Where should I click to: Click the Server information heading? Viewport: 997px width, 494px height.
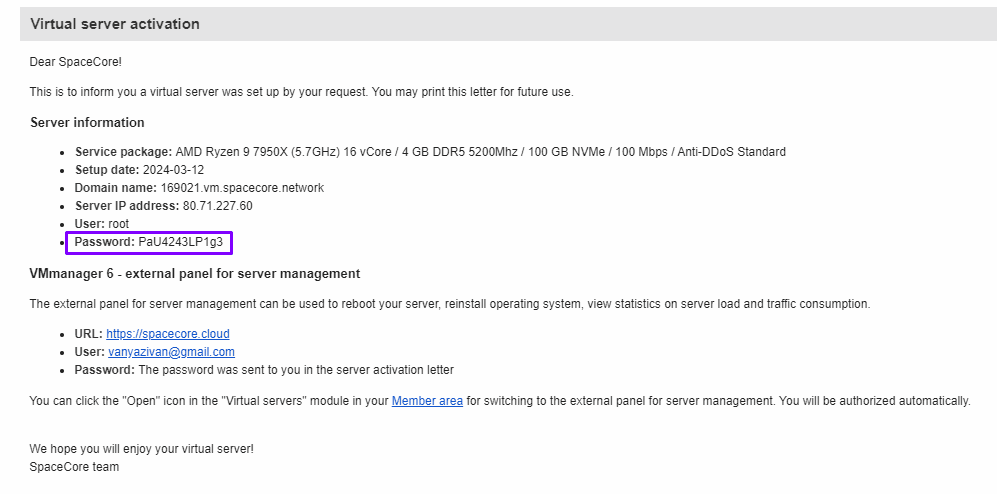(x=87, y=123)
